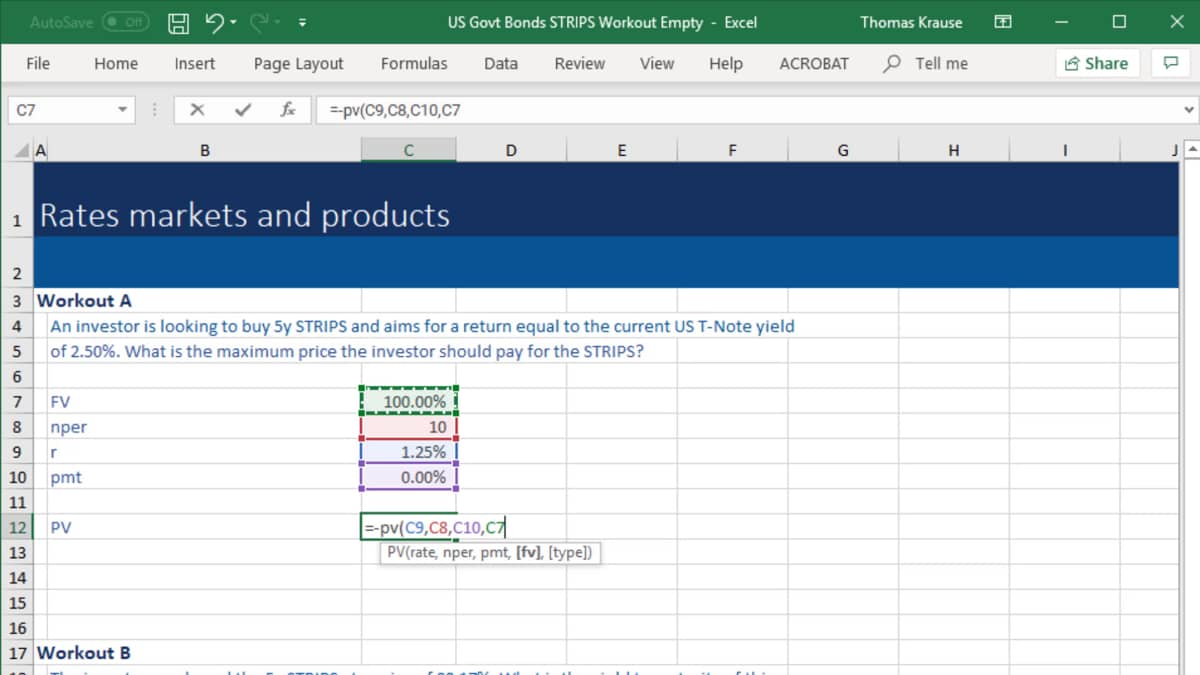
Task: Open Insert Function fx dialog
Action: pyautogui.click(x=287, y=110)
